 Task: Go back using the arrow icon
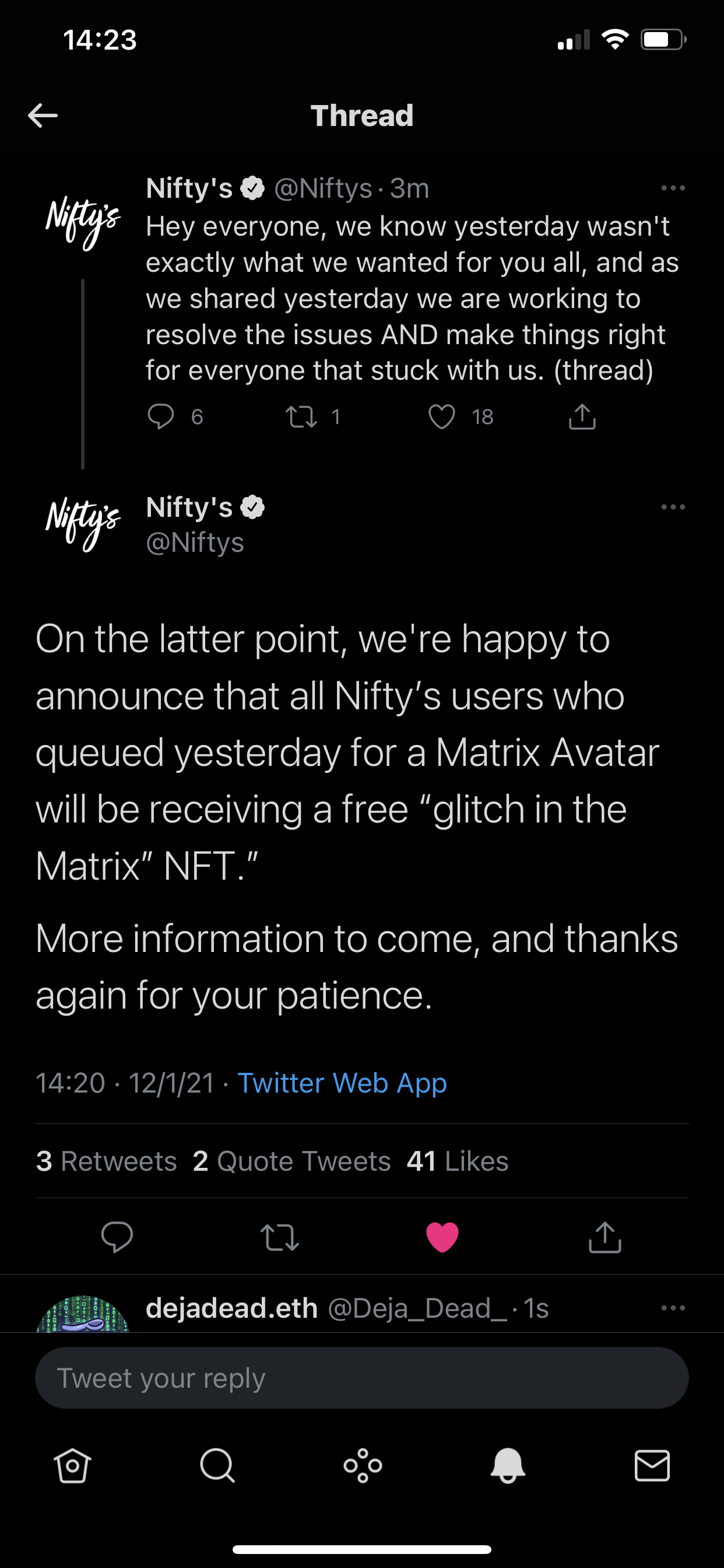(43, 116)
